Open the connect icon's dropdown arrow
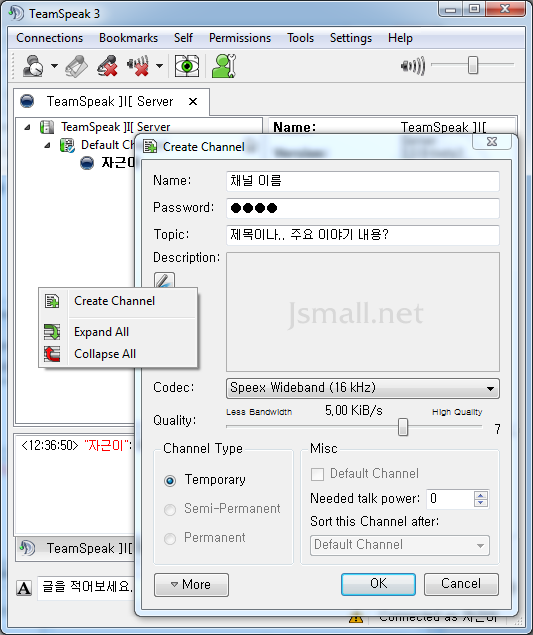 (54, 66)
